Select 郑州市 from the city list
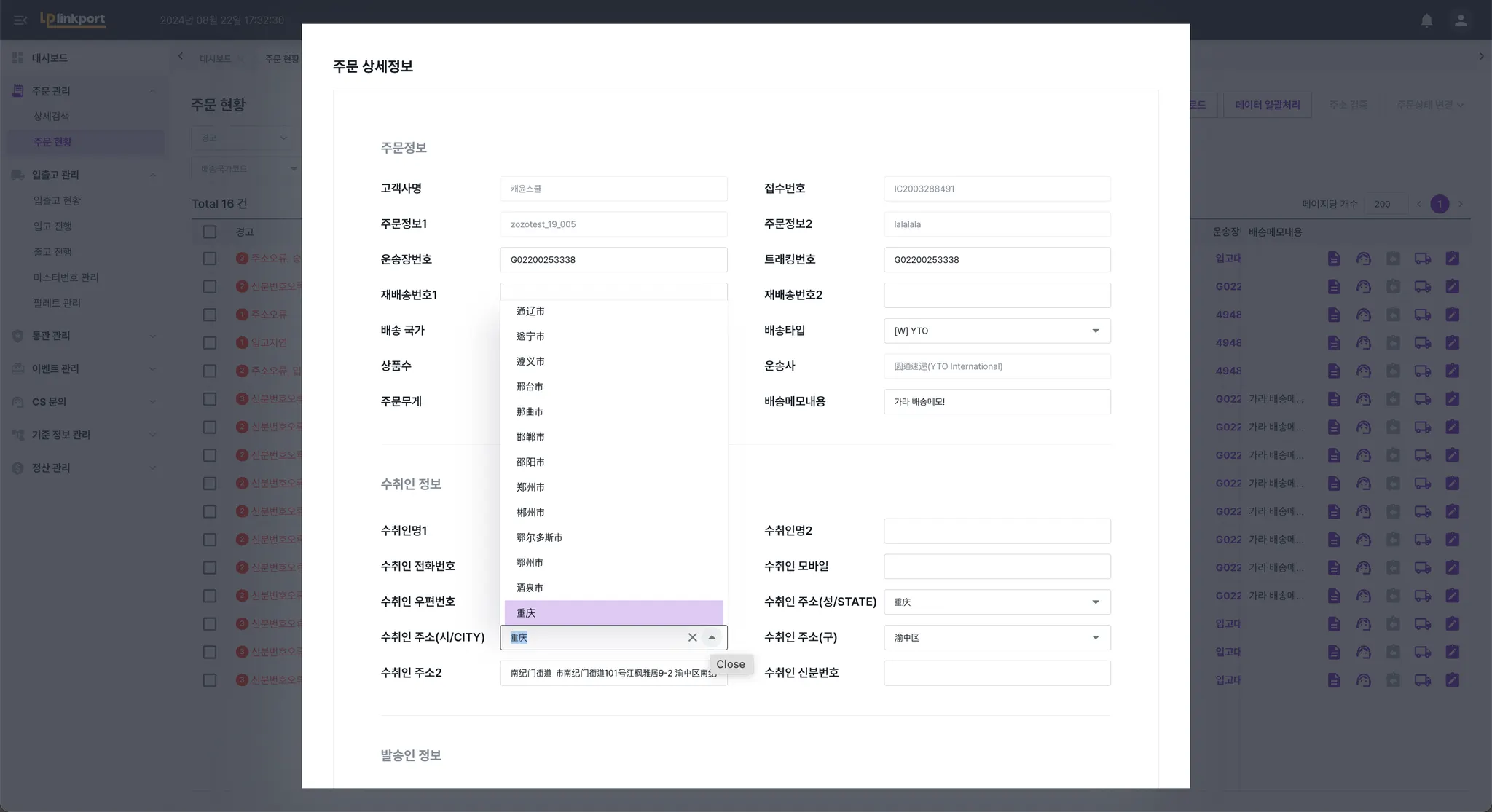 pyautogui.click(x=530, y=487)
